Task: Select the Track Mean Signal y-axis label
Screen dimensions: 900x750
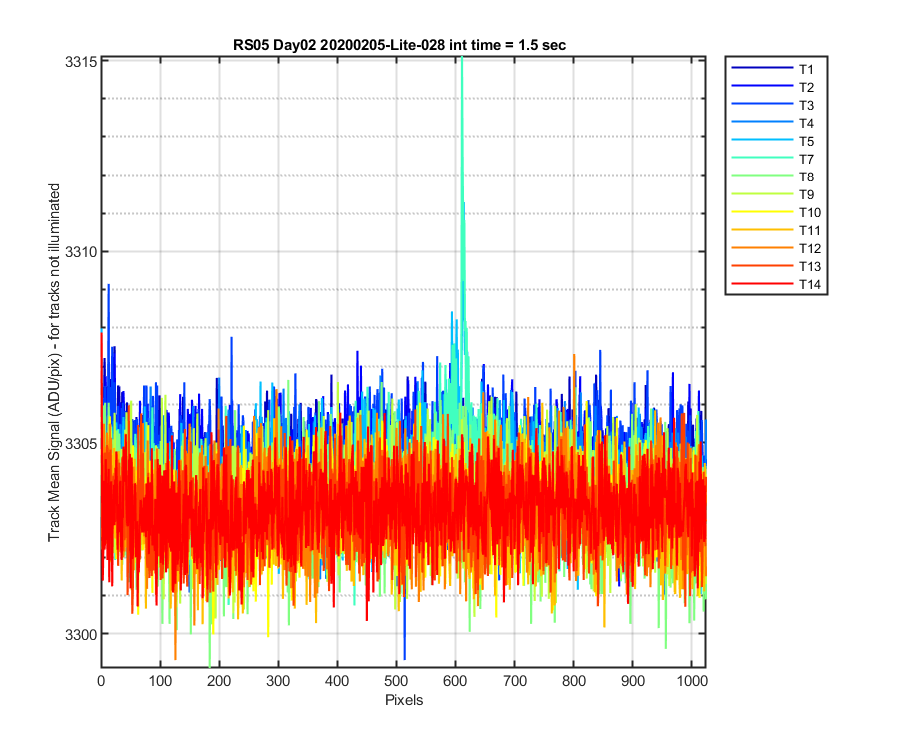Action: 54,362
